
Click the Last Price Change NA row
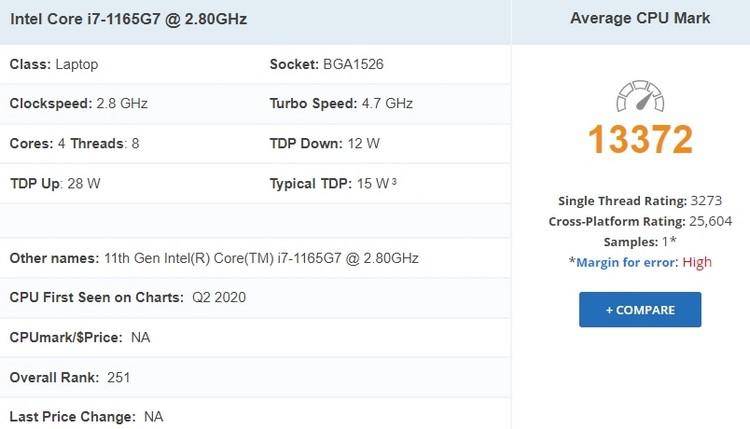tap(86, 416)
